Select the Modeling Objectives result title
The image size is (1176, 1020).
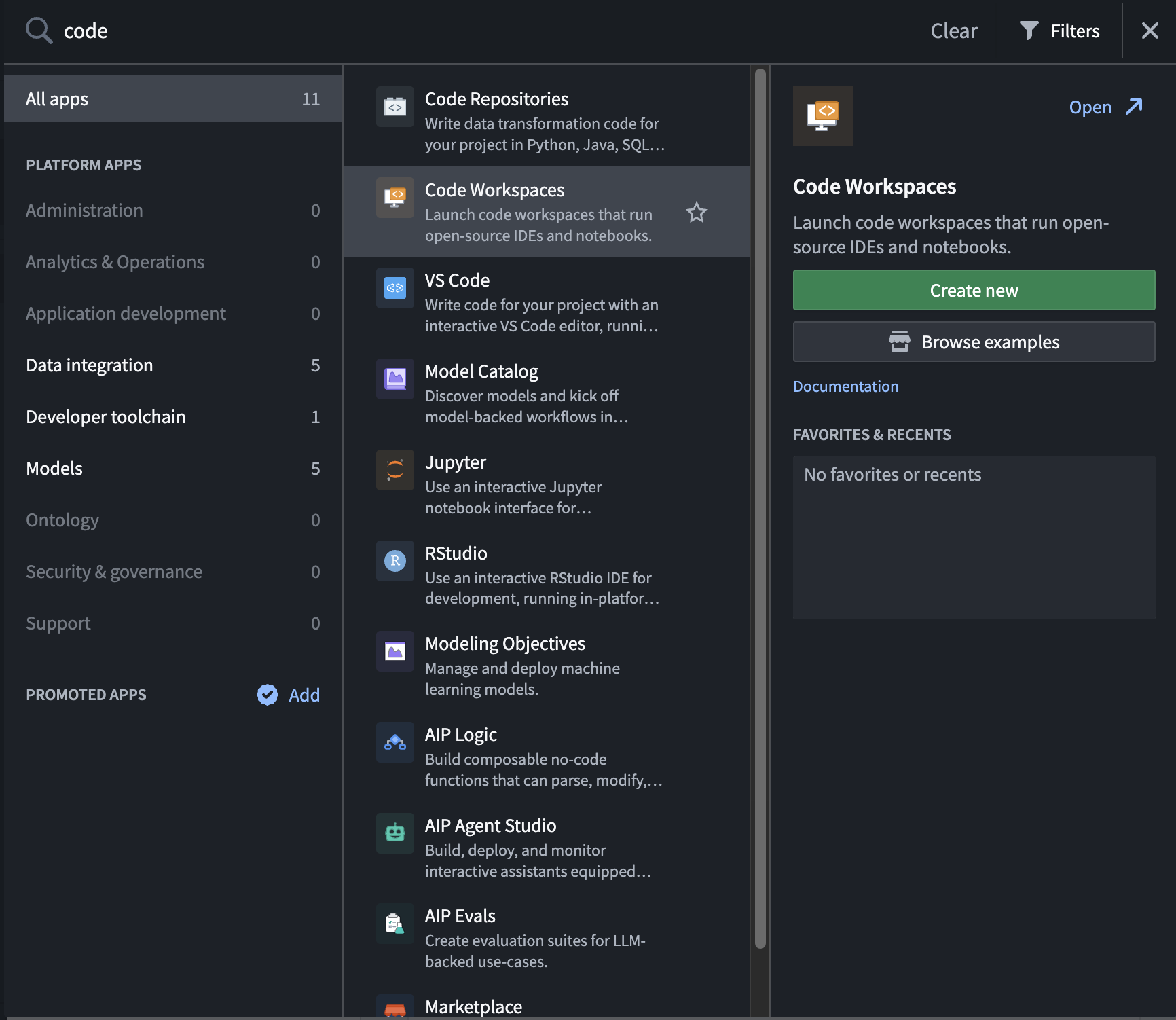505,644
